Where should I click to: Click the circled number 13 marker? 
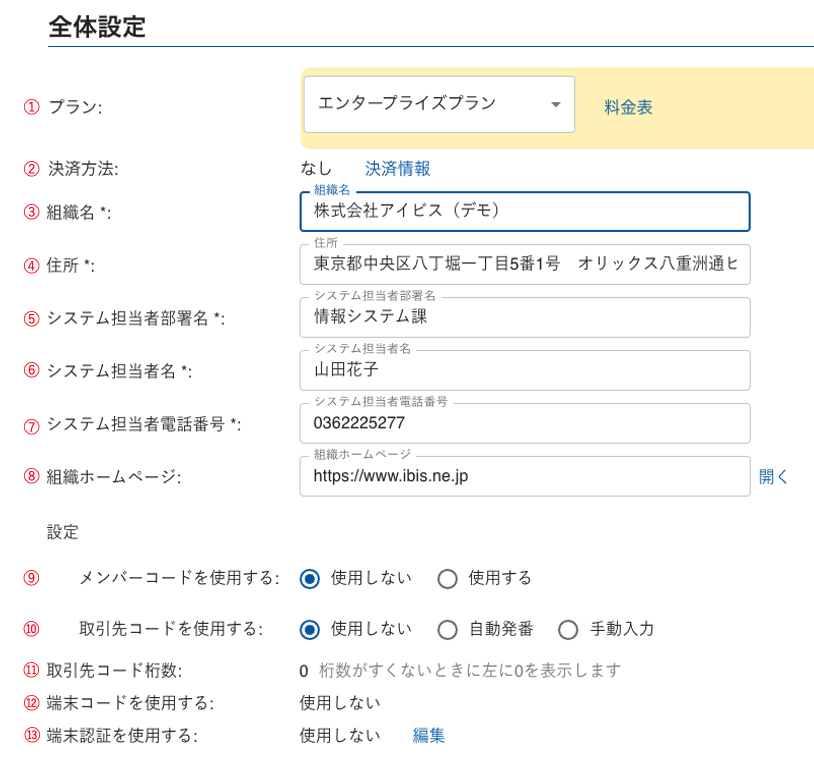(x=31, y=735)
